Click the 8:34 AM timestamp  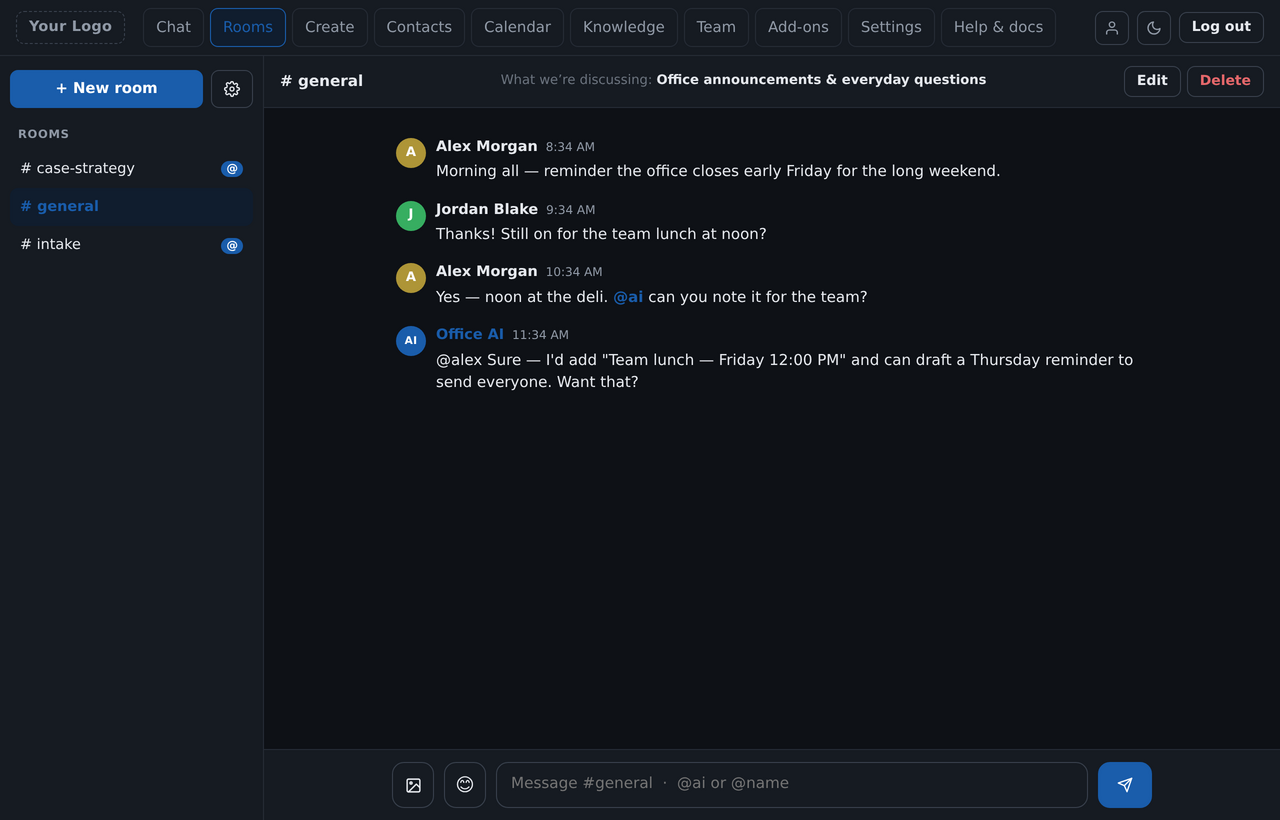(570, 147)
